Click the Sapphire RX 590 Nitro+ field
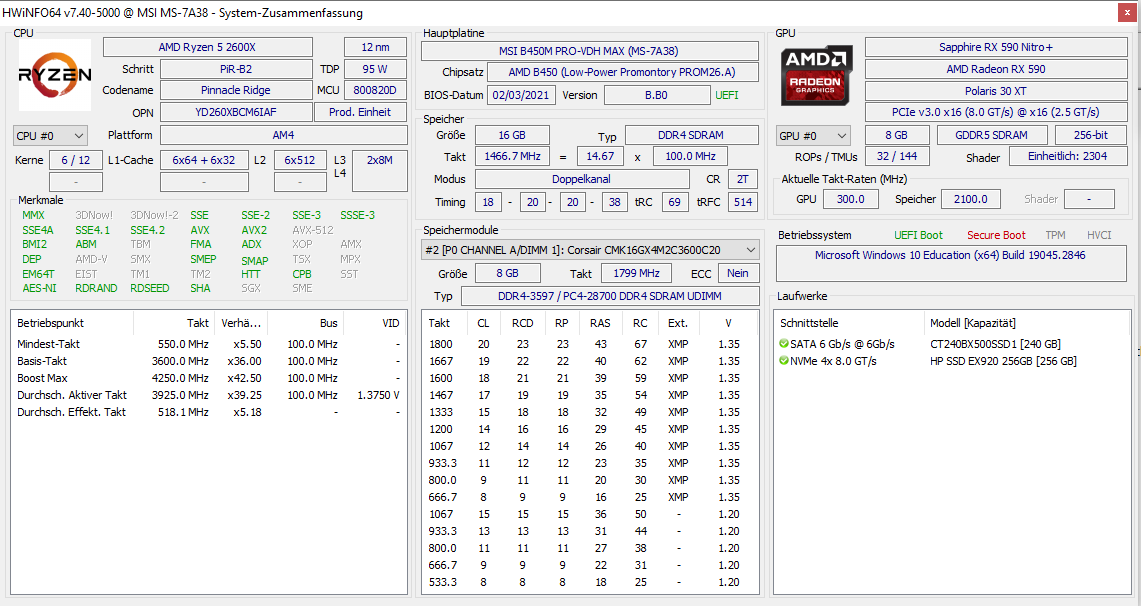Screen dimensions: 1141x606 [995, 47]
